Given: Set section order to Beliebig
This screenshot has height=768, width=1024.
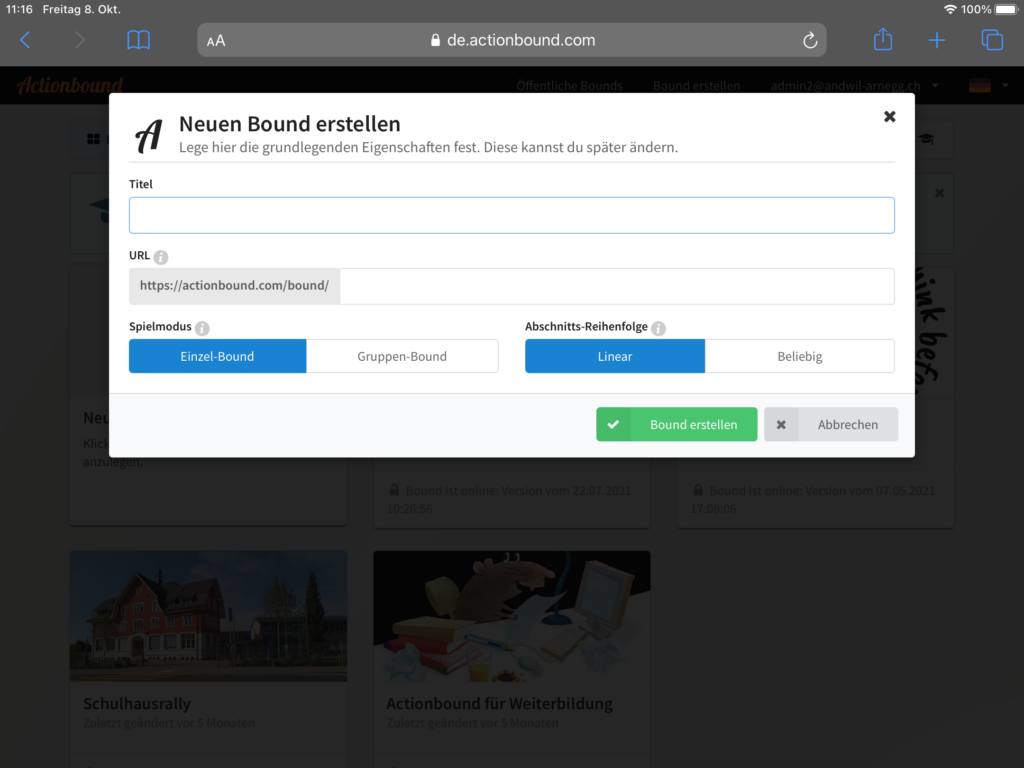Looking at the screenshot, I should click(799, 356).
